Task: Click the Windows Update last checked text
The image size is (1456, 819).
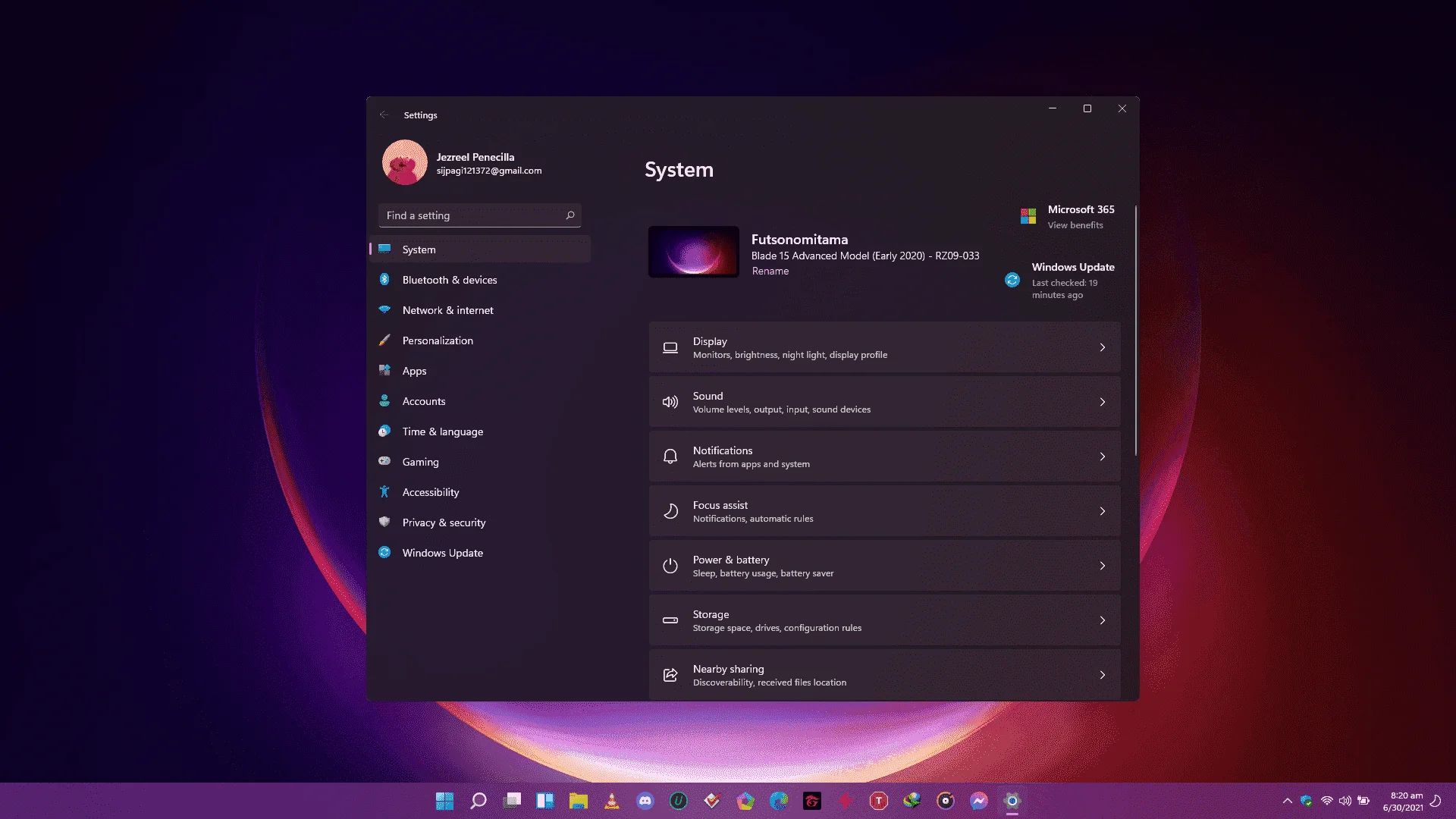Action: (1065, 289)
